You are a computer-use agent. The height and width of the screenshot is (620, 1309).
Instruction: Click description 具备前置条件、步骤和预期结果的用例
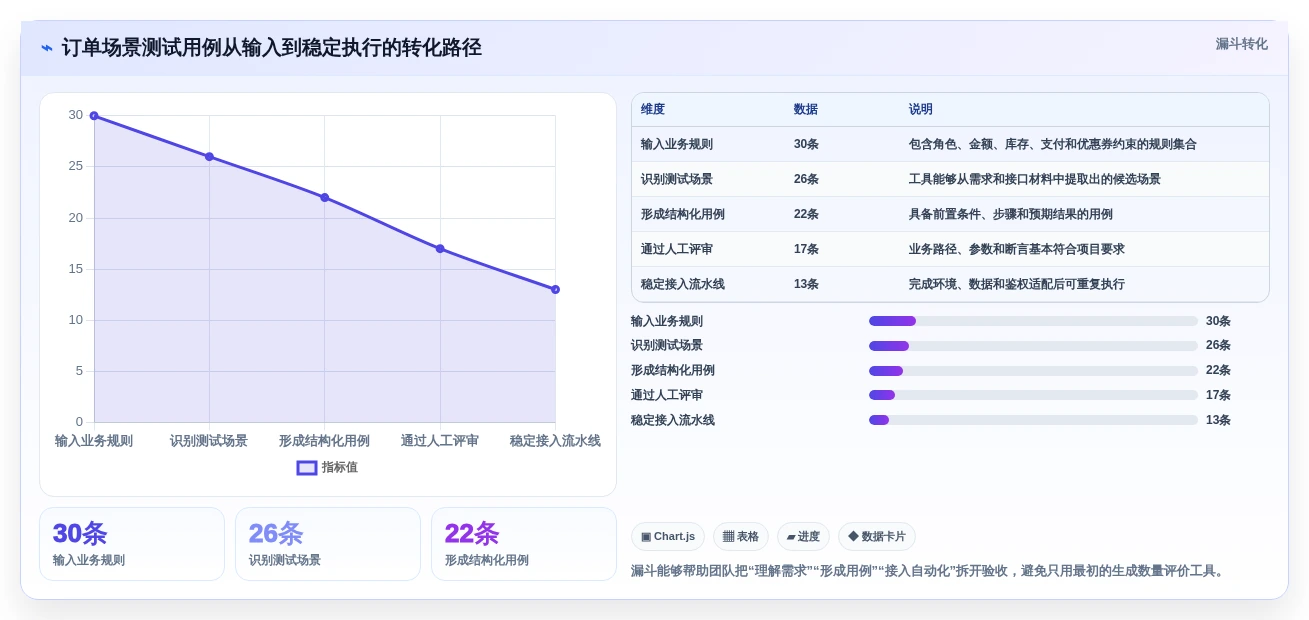(1011, 214)
